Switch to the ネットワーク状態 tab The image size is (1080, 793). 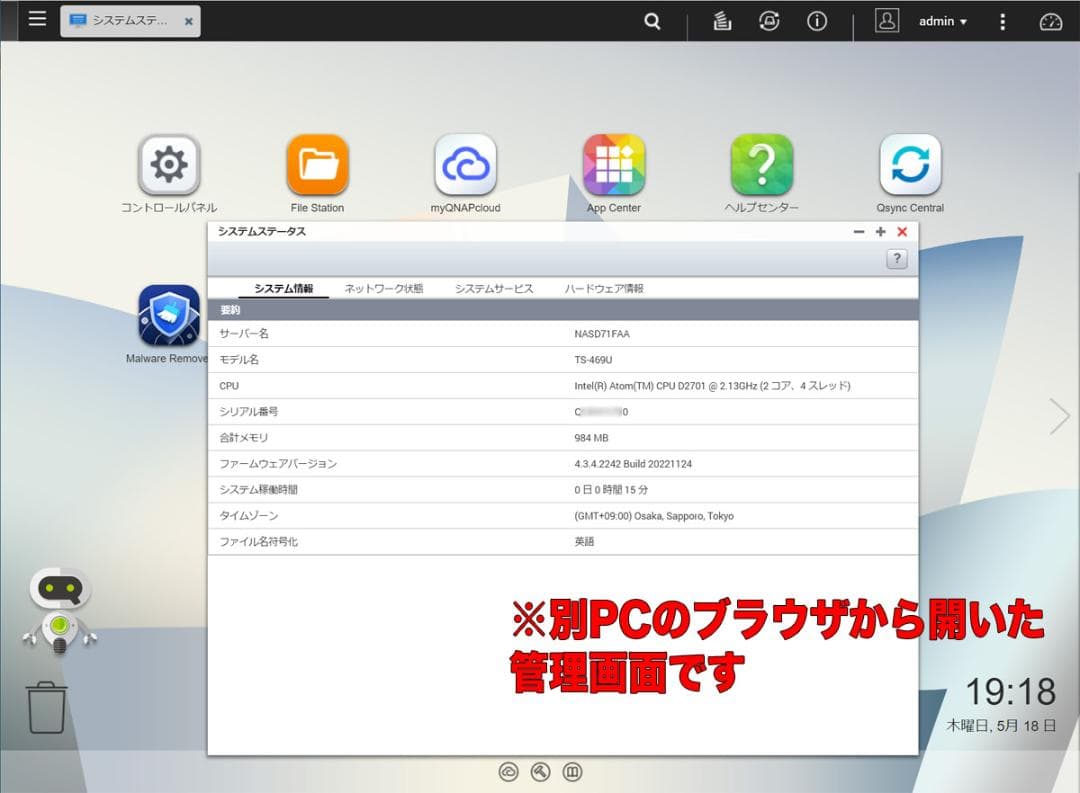click(385, 287)
